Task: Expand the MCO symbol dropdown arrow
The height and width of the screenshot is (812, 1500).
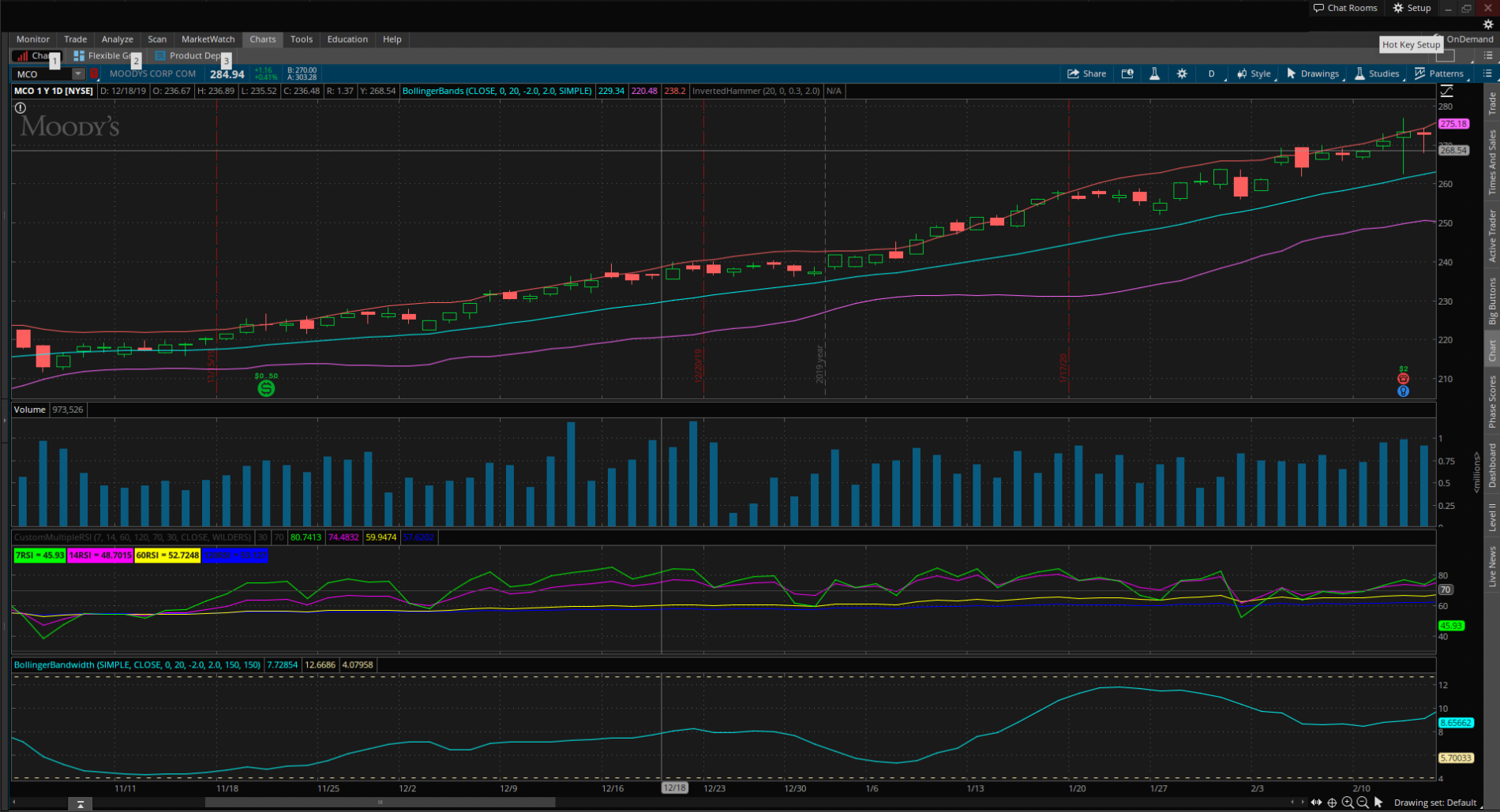Action: pyautogui.click(x=78, y=74)
